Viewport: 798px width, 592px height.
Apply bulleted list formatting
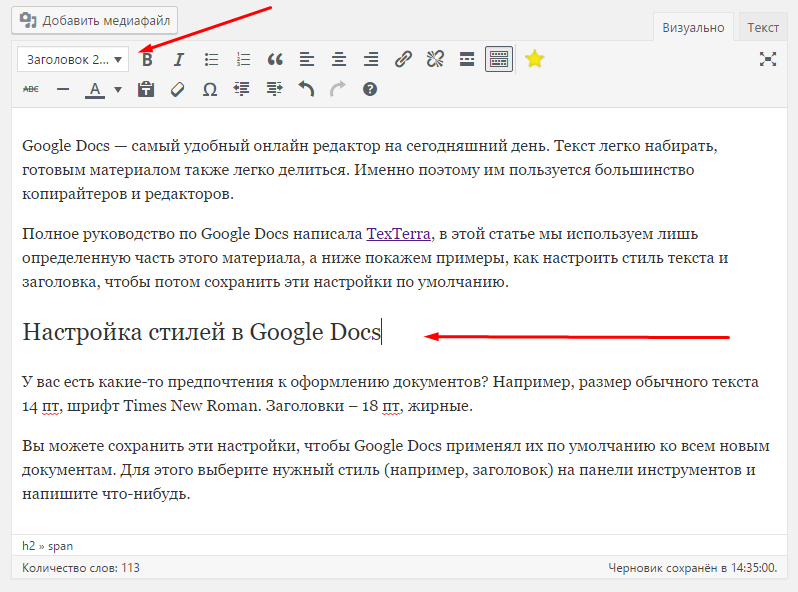point(211,60)
